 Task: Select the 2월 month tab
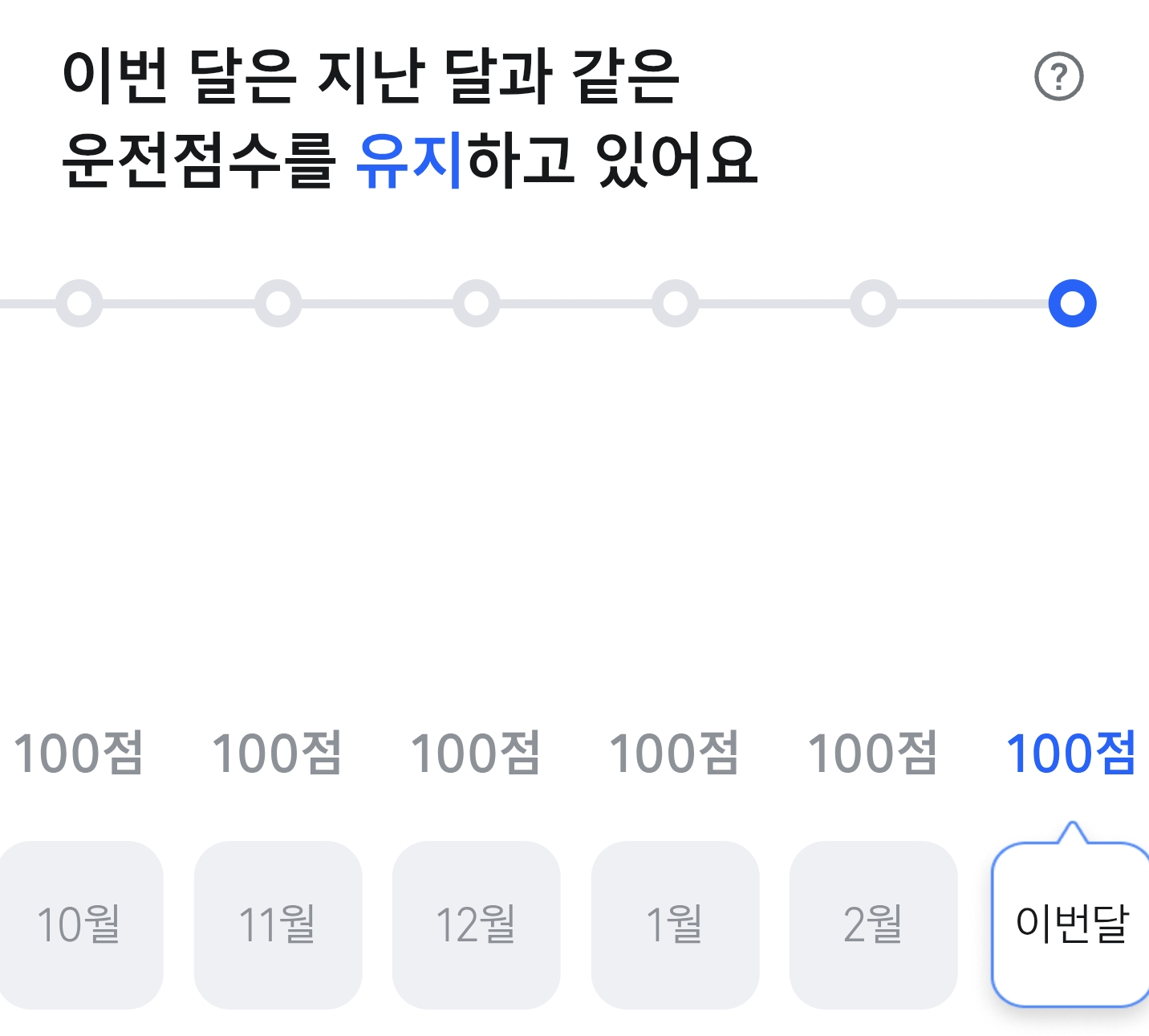click(873, 924)
